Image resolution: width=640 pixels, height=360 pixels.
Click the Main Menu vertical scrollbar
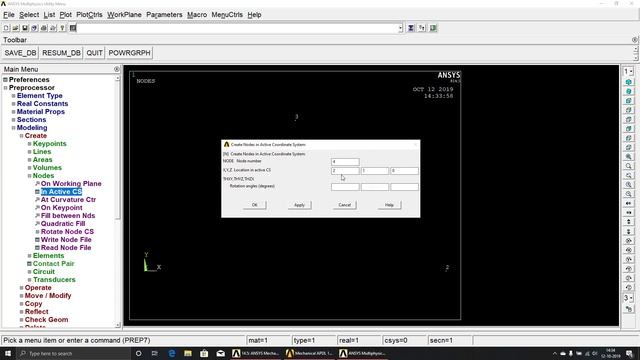pyautogui.click(x=118, y=201)
